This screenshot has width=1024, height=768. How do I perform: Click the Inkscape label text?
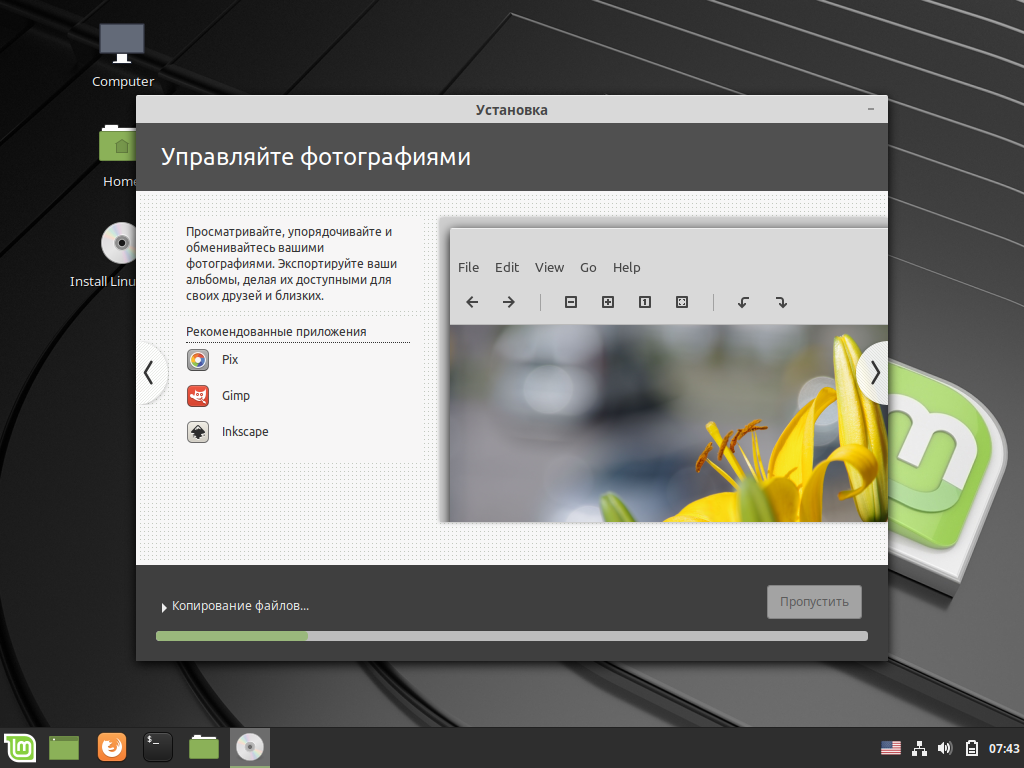245,432
